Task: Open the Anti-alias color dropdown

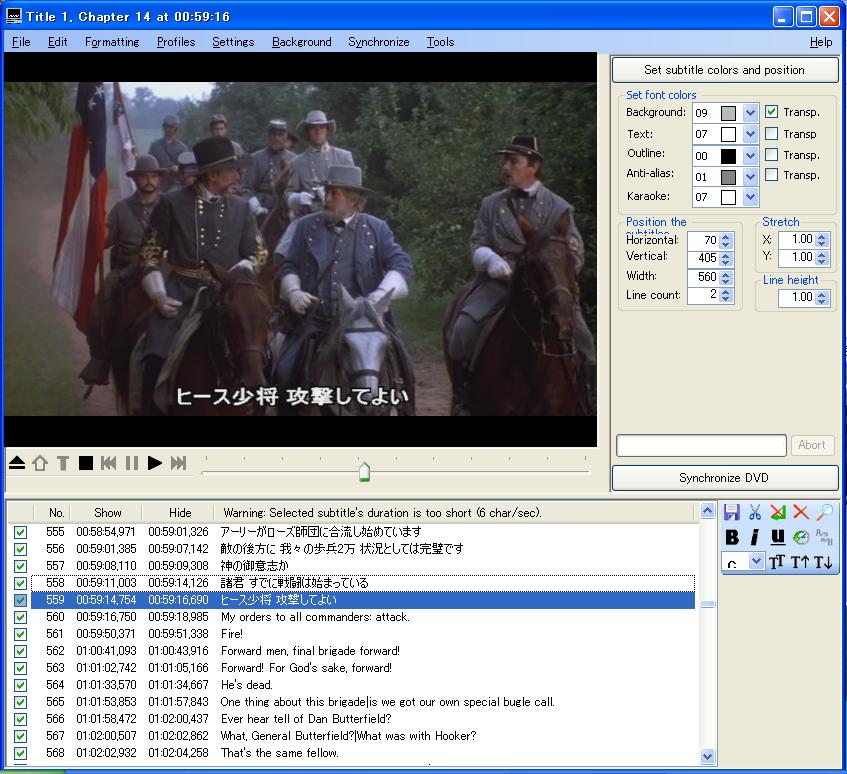Action: (x=750, y=176)
